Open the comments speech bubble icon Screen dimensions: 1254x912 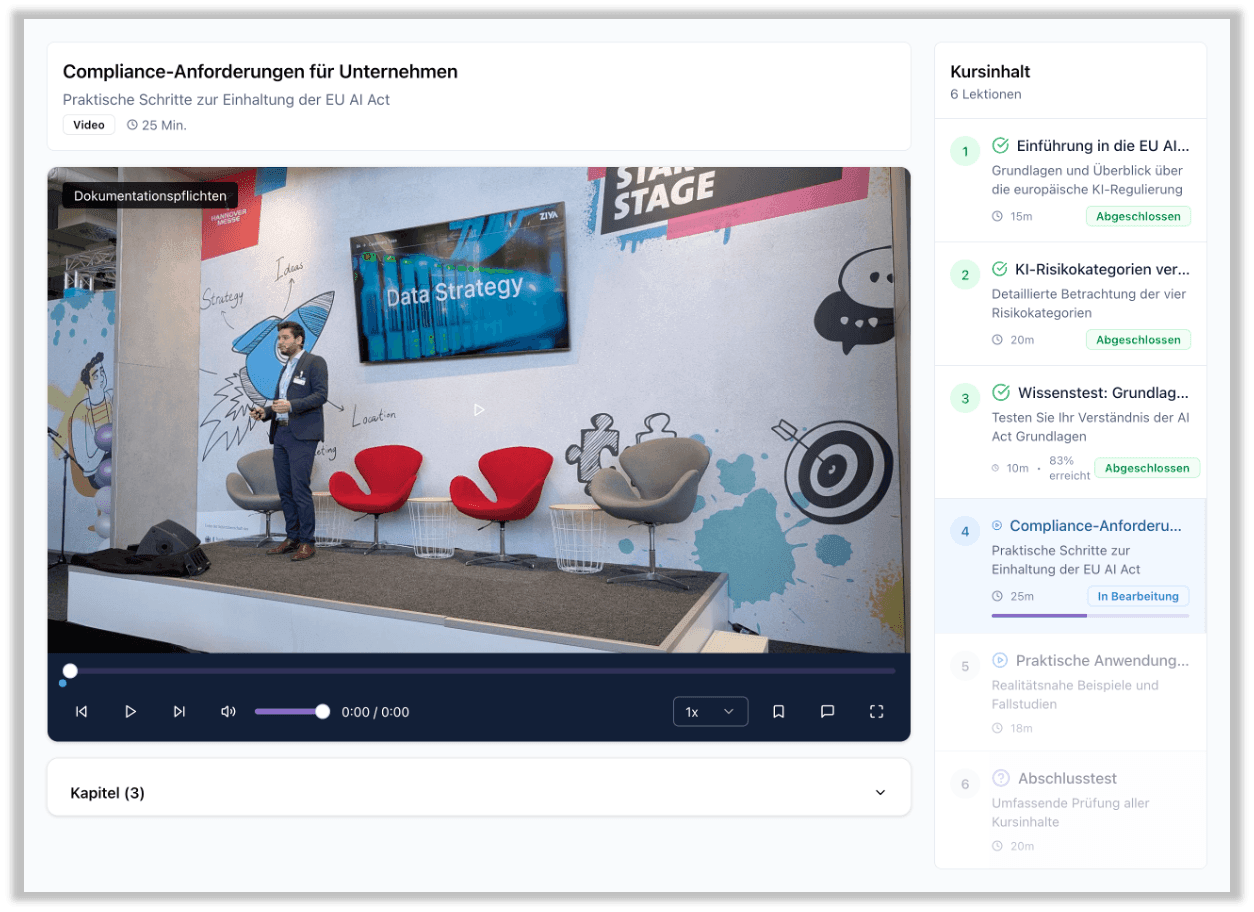[827, 712]
